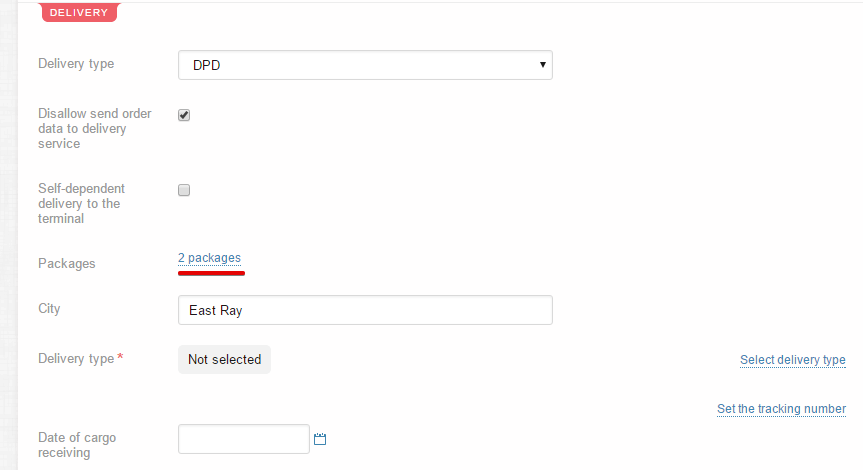
Task: Click the DELIVERY section badge
Action: [x=78, y=12]
